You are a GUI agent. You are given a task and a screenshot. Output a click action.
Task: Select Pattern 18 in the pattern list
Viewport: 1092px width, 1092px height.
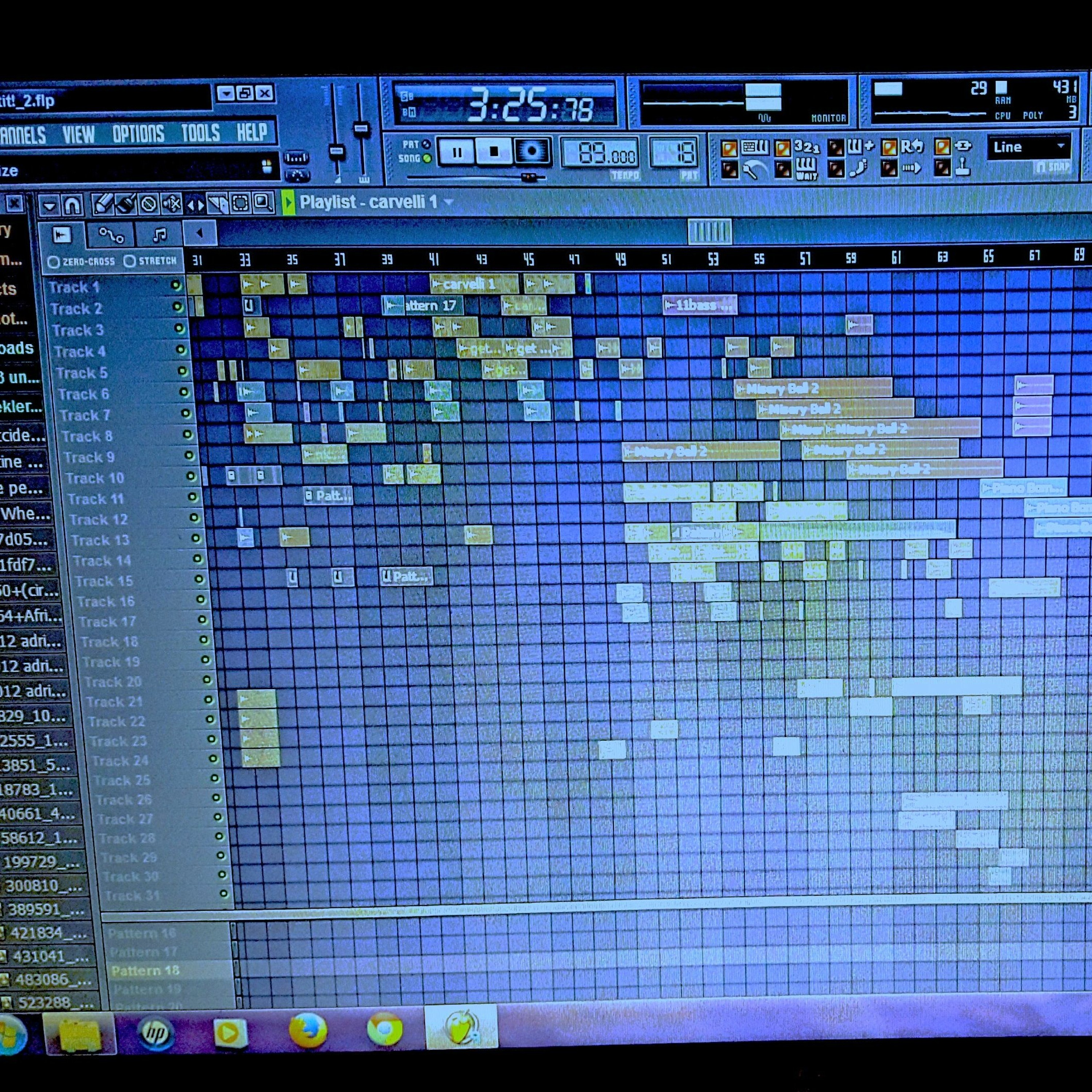pos(145,970)
